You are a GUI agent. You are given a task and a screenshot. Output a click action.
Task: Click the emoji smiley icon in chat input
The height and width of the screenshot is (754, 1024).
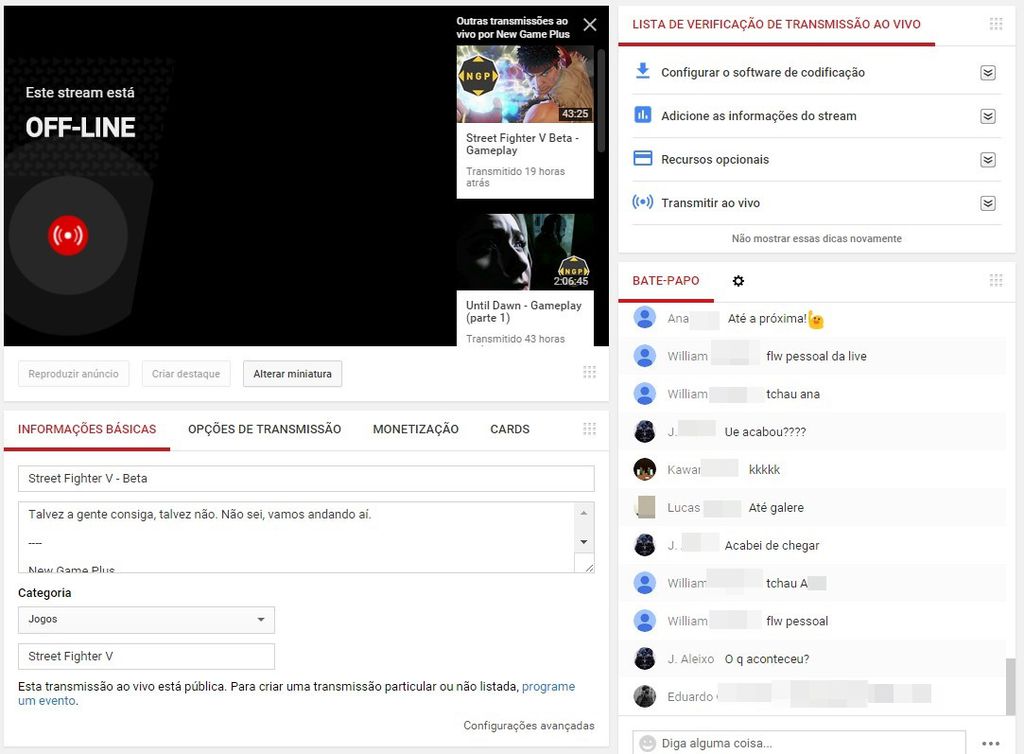point(647,744)
